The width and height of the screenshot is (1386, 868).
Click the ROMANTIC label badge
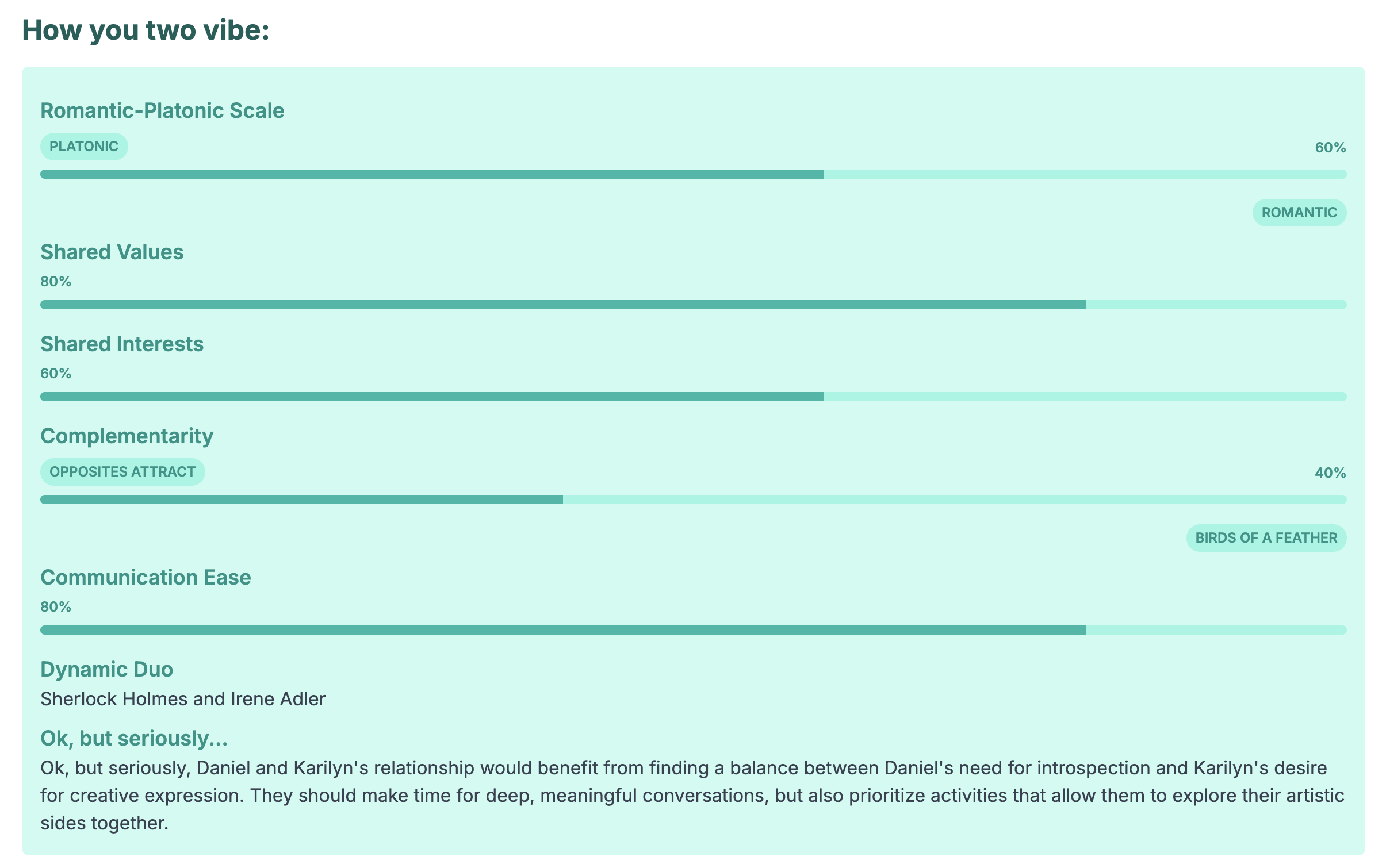1299,213
